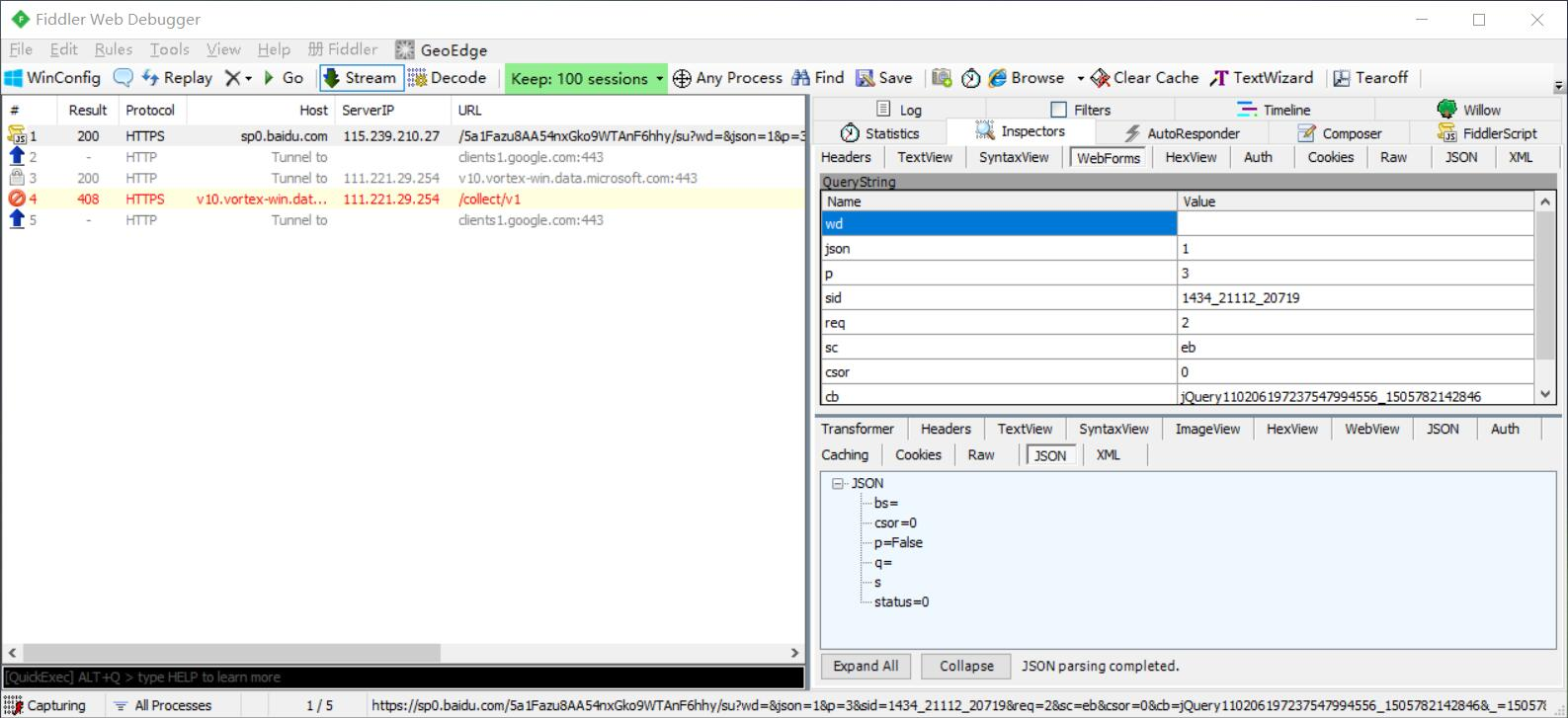Click the ServerIP column header

tap(393, 110)
